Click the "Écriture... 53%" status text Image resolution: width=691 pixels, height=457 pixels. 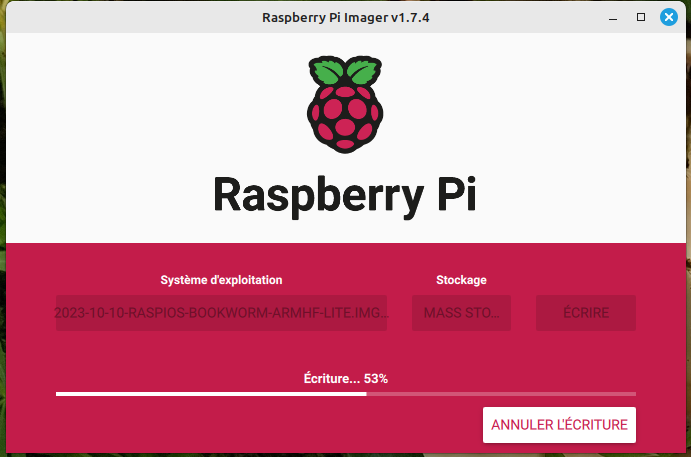(346, 379)
